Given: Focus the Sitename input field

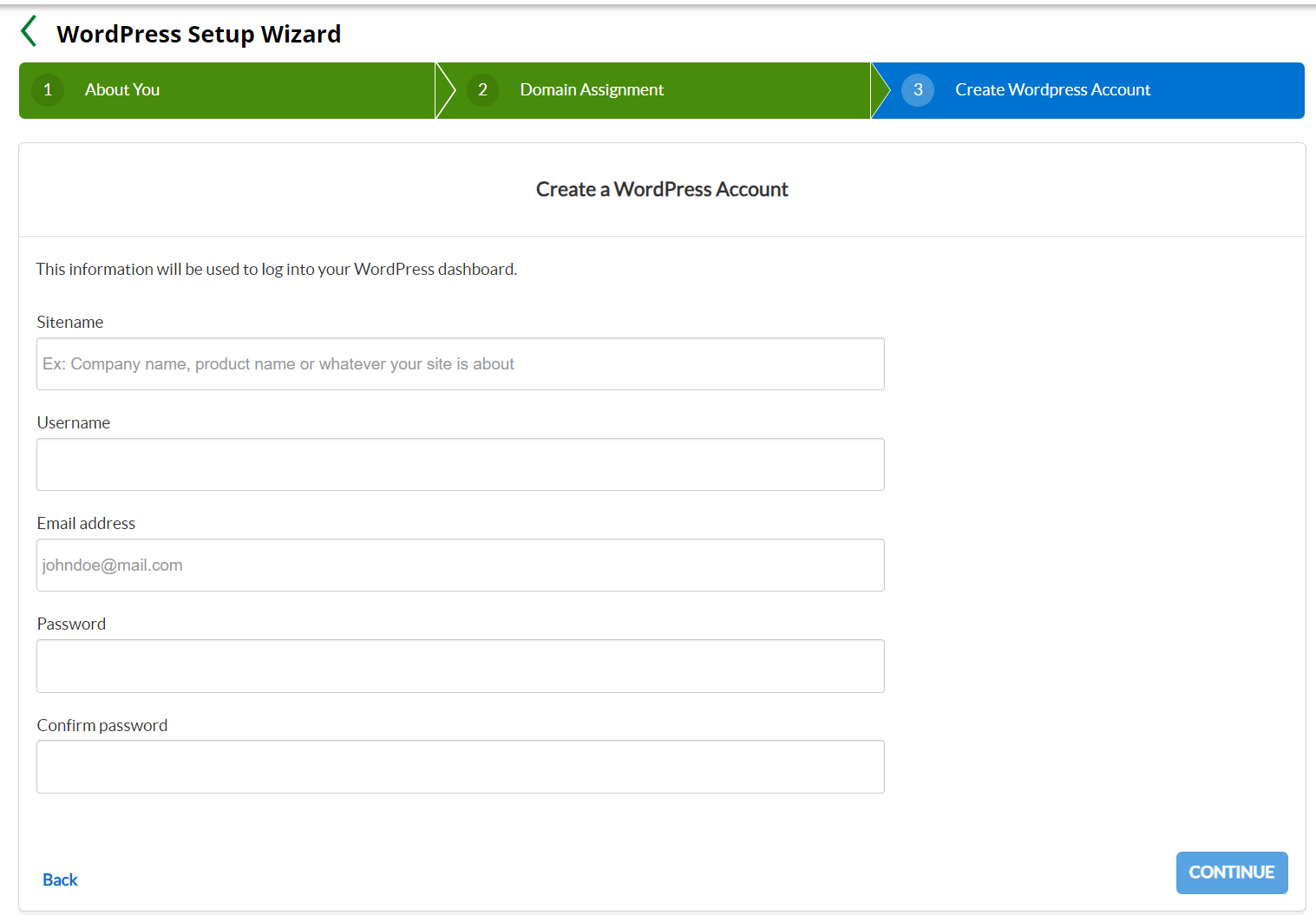Looking at the screenshot, I should (461, 364).
